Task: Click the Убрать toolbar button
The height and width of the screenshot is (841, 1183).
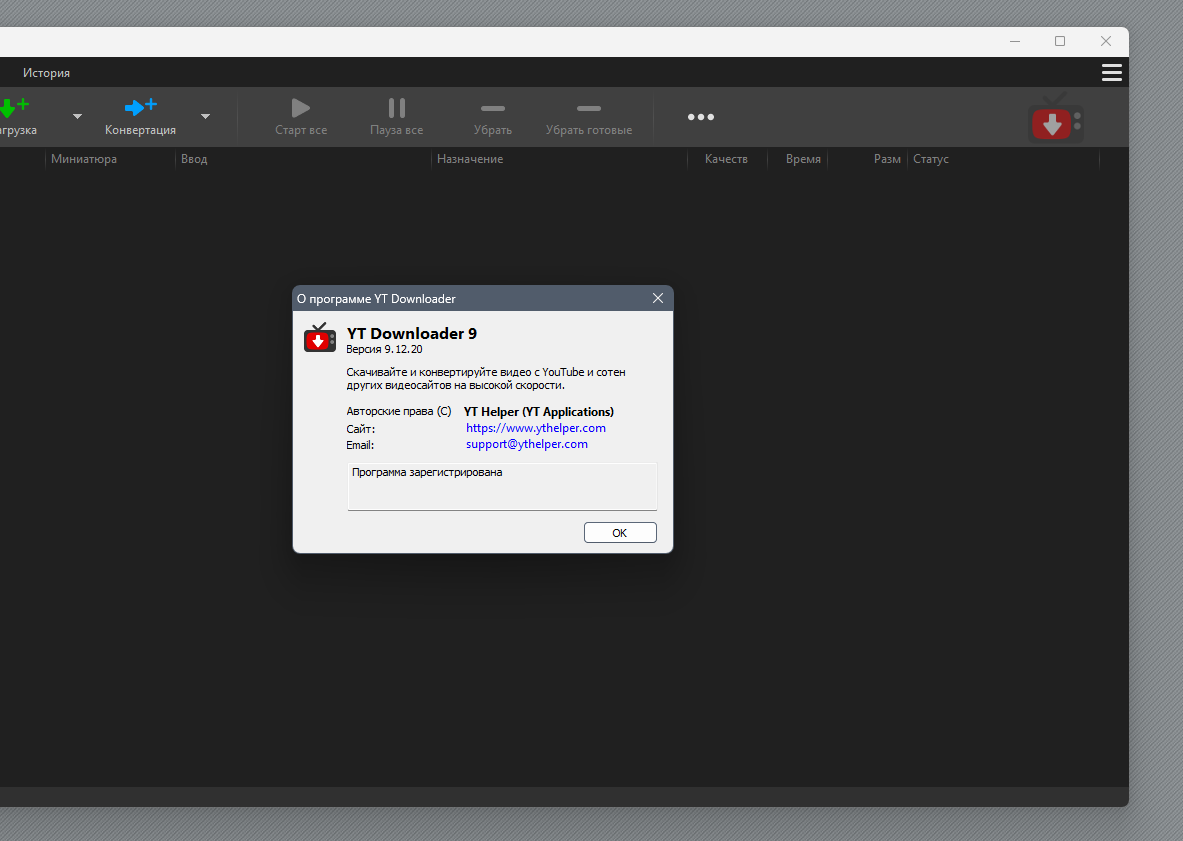Action: coord(493,117)
